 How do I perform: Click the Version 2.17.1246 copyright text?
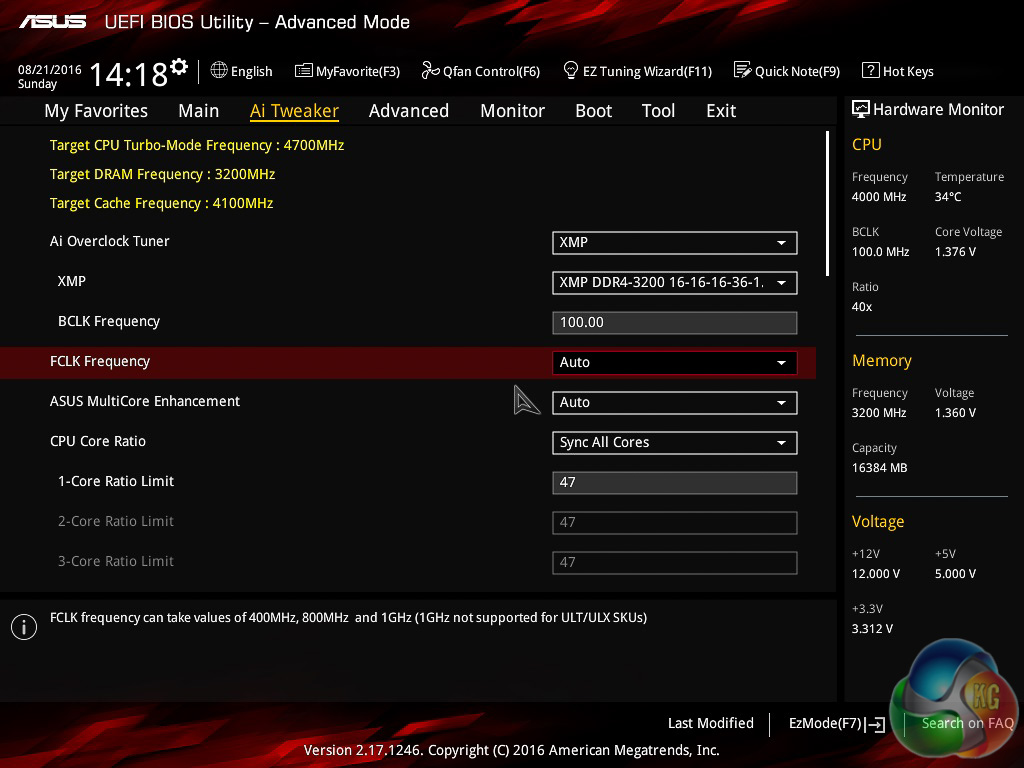tap(511, 750)
